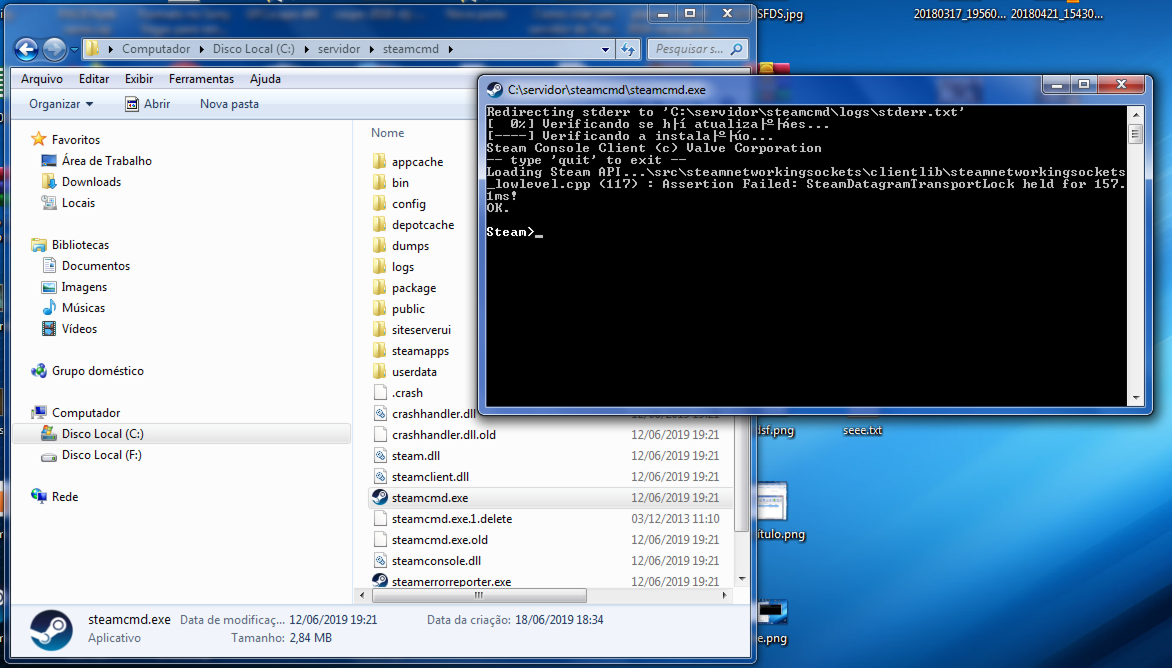Screen dimensions: 1172x668
Task: Select Bibliotecas in navigation pane
Action: (x=80, y=244)
